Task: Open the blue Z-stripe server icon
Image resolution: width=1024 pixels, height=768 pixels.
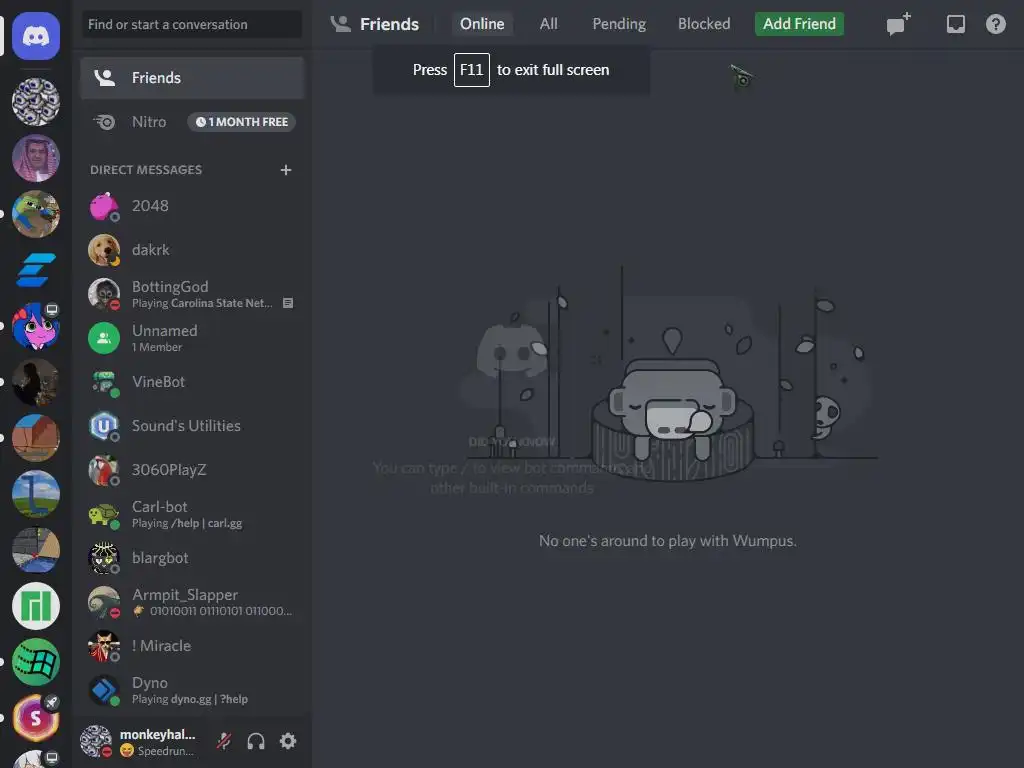Action: coord(36,270)
